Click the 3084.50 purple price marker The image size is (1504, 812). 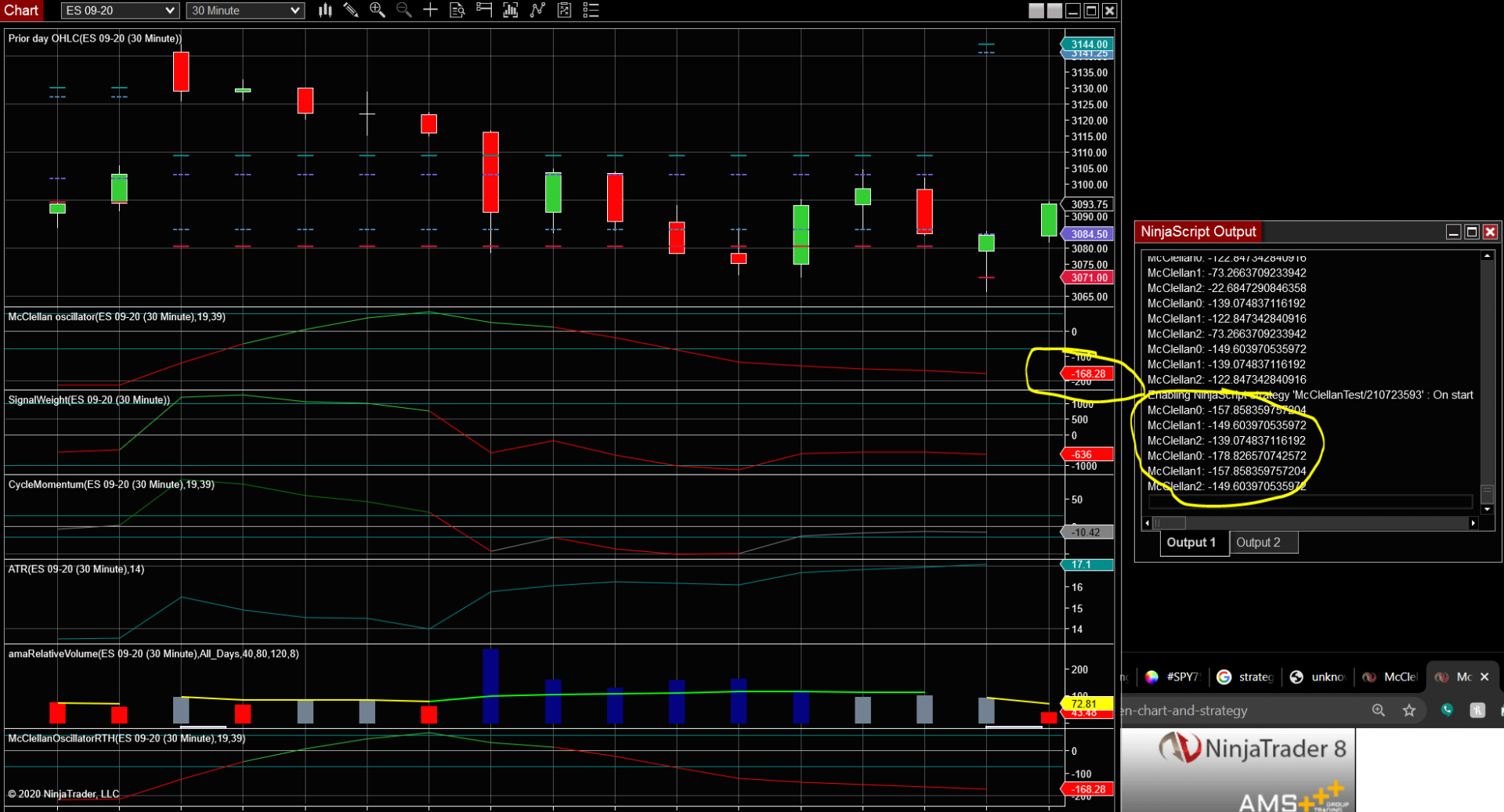click(x=1087, y=234)
